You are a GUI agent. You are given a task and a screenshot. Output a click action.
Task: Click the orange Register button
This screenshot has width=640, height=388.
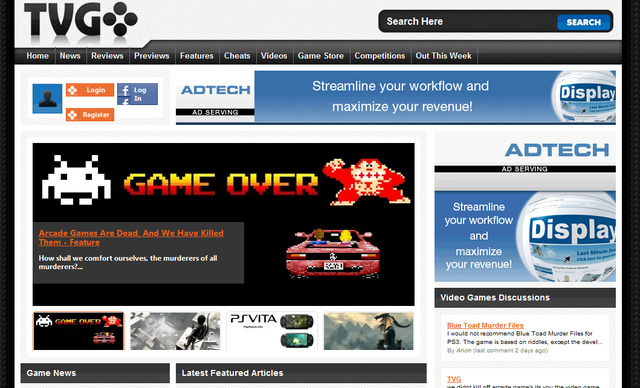pyautogui.click(x=90, y=115)
